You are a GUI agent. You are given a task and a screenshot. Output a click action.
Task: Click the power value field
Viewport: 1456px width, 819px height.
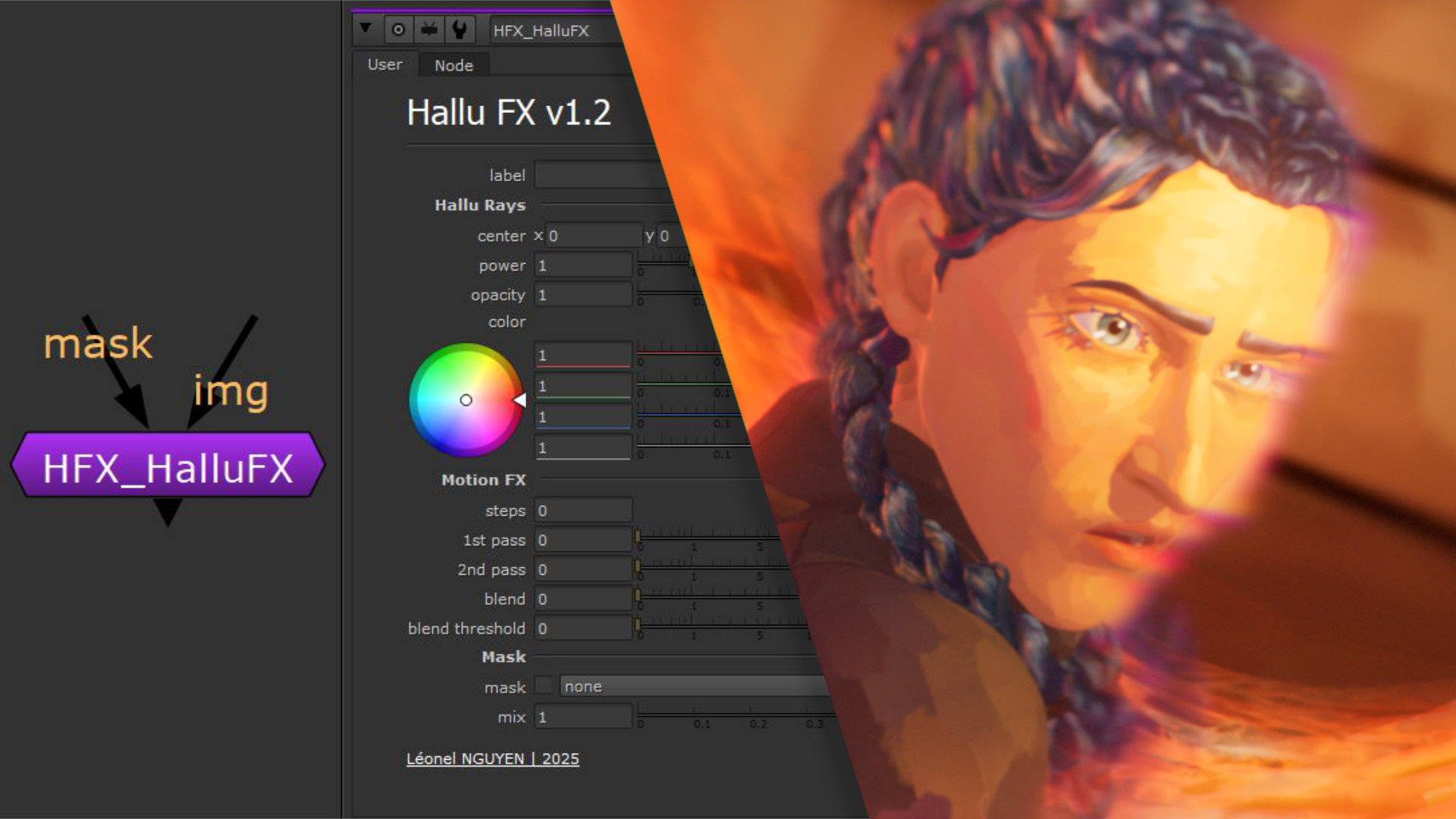(x=582, y=265)
